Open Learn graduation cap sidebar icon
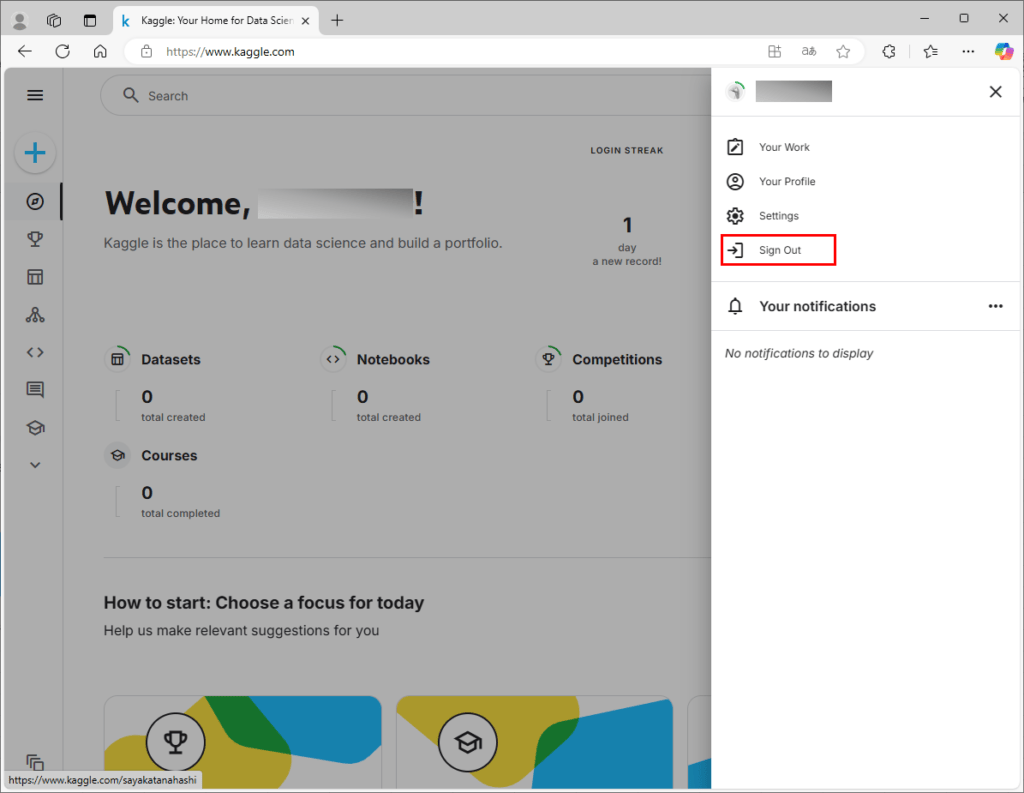The image size is (1024, 793). [35, 428]
